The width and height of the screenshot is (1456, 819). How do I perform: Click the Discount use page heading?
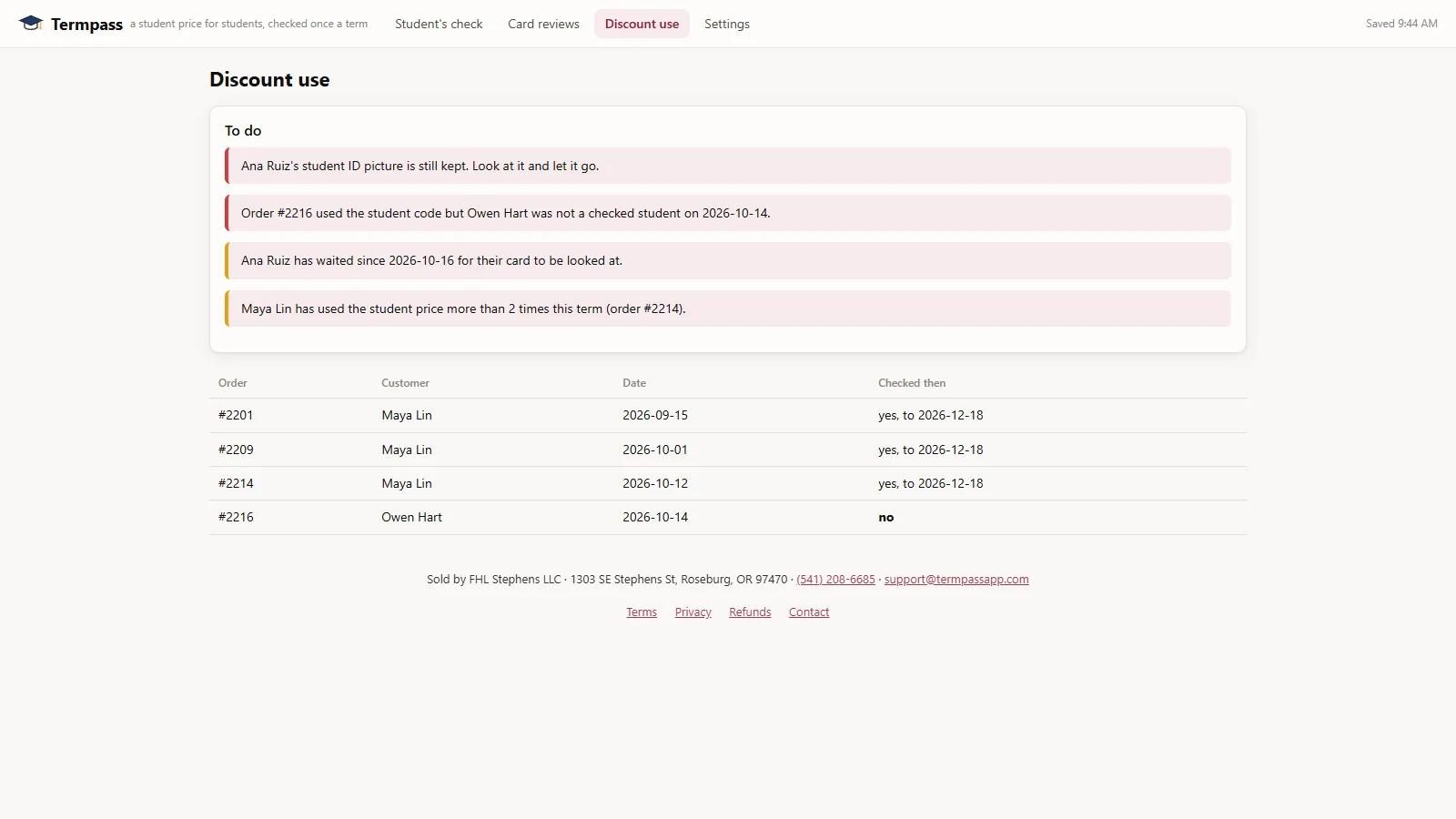click(x=269, y=79)
